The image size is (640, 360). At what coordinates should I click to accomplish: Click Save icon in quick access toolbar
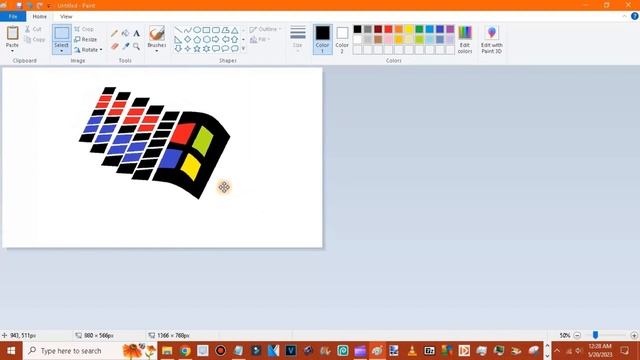(x=19, y=6)
